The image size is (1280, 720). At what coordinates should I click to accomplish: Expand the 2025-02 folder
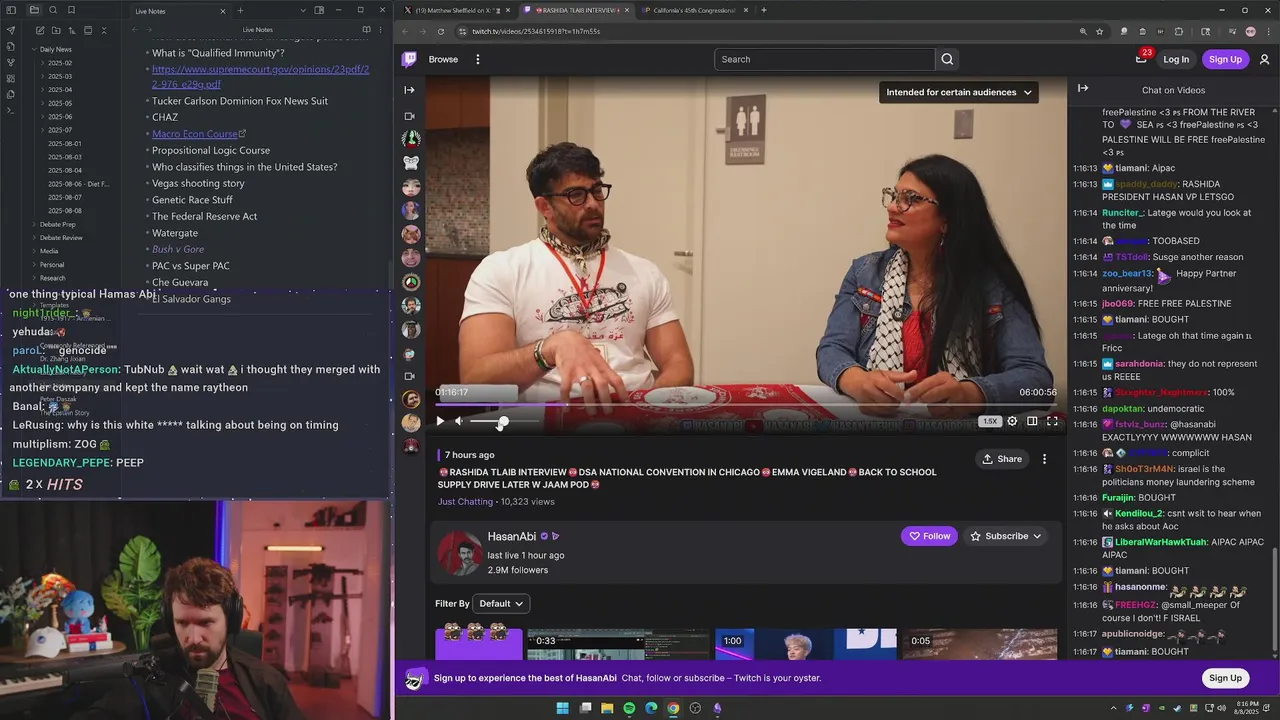click(x=59, y=63)
